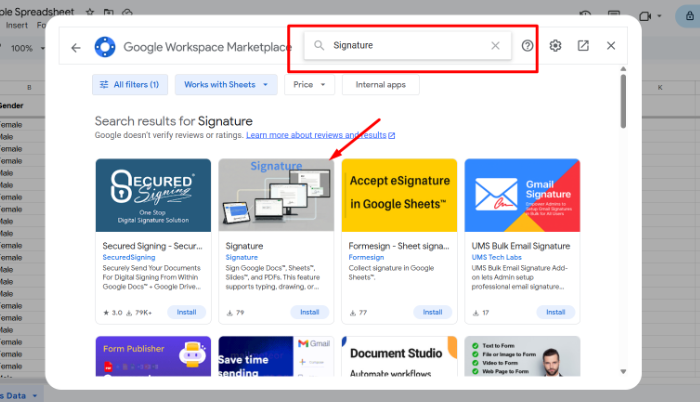The width and height of the screenshot is (700, 402).
Task: Open the Signature add-on thumbnail
Action: pos(276,195)
